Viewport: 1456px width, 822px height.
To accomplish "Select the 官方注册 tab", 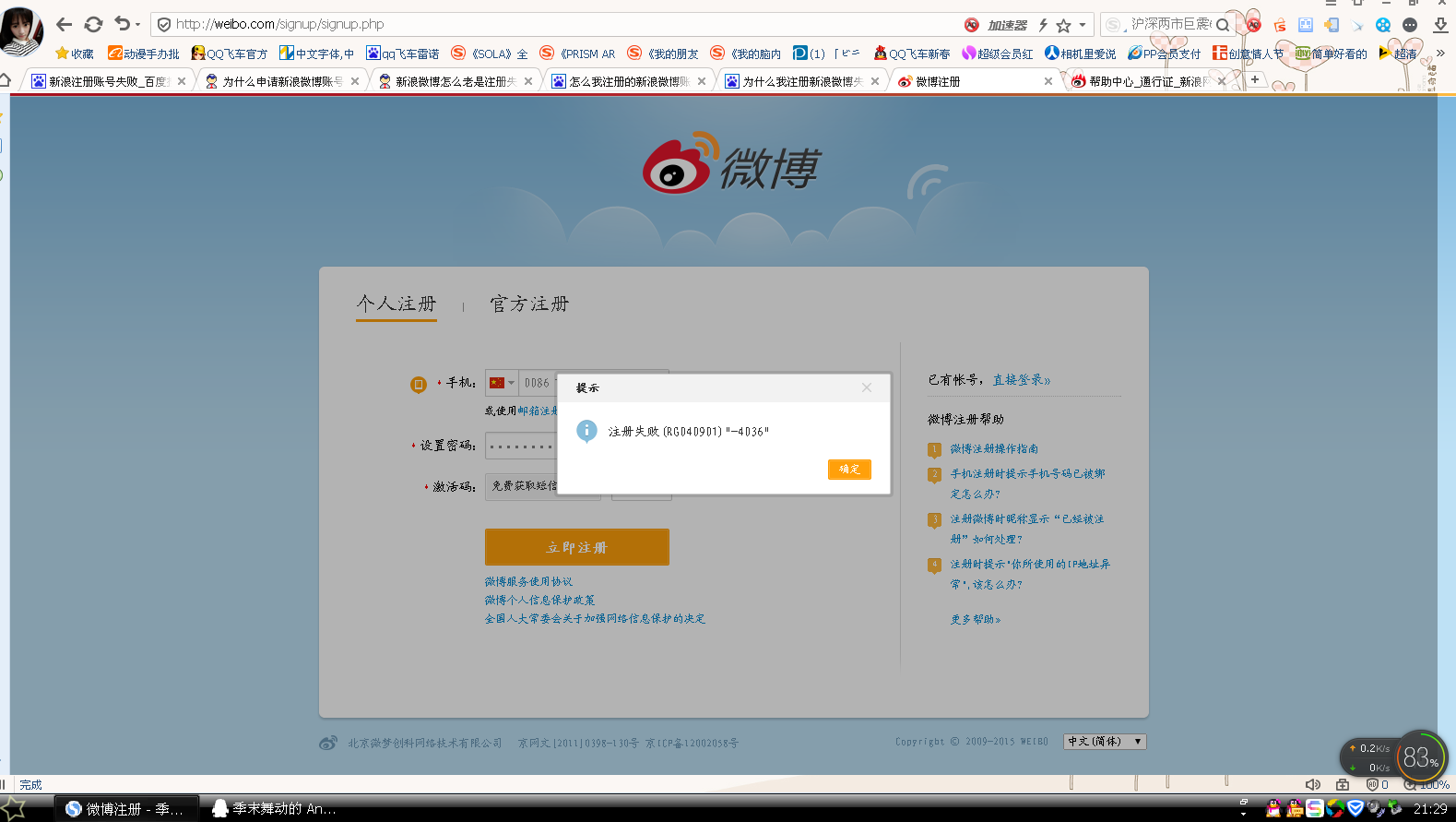I will click(529, 304).
